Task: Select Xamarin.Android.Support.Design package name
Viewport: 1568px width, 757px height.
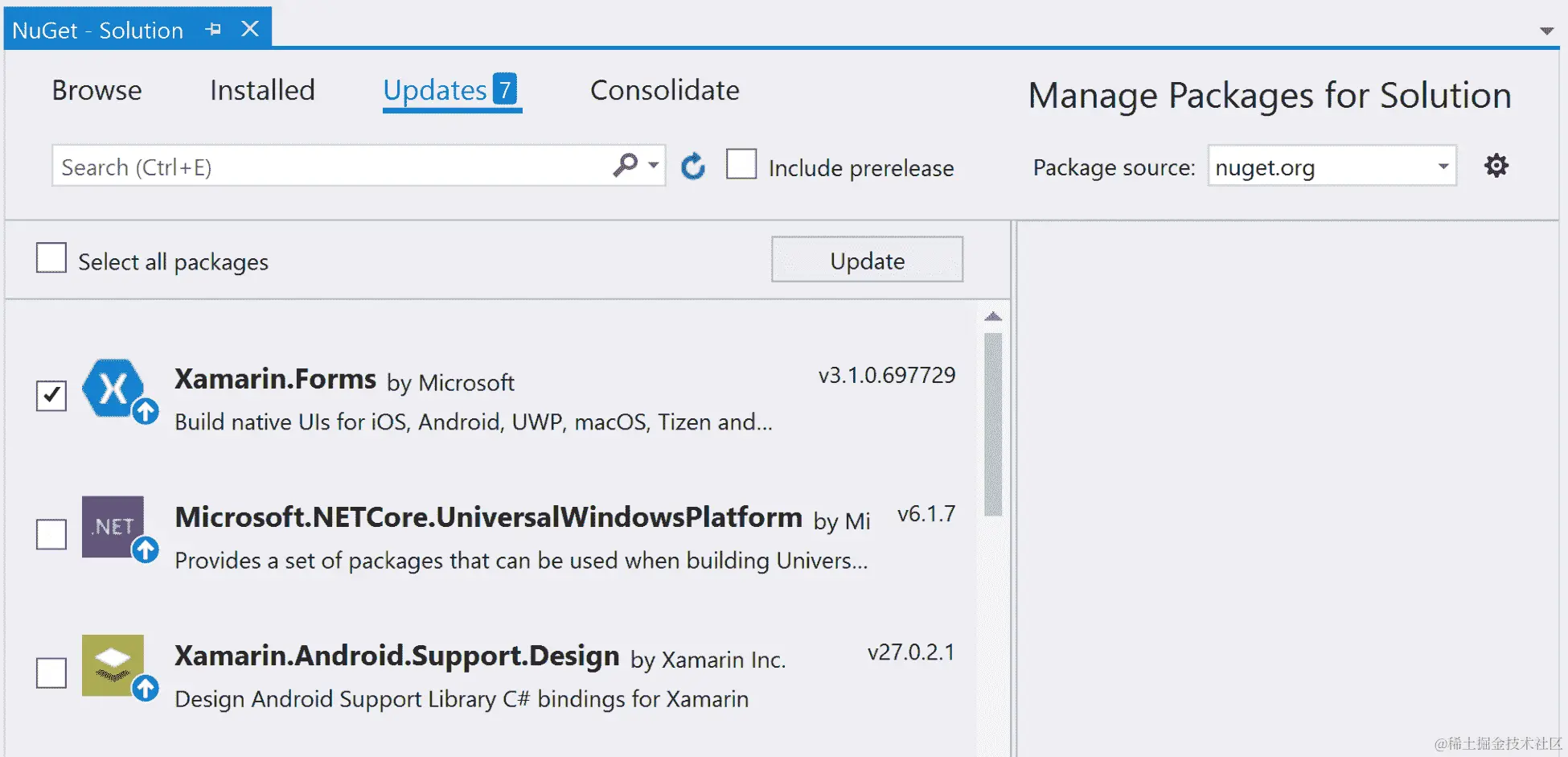Action: coord(396,656)
